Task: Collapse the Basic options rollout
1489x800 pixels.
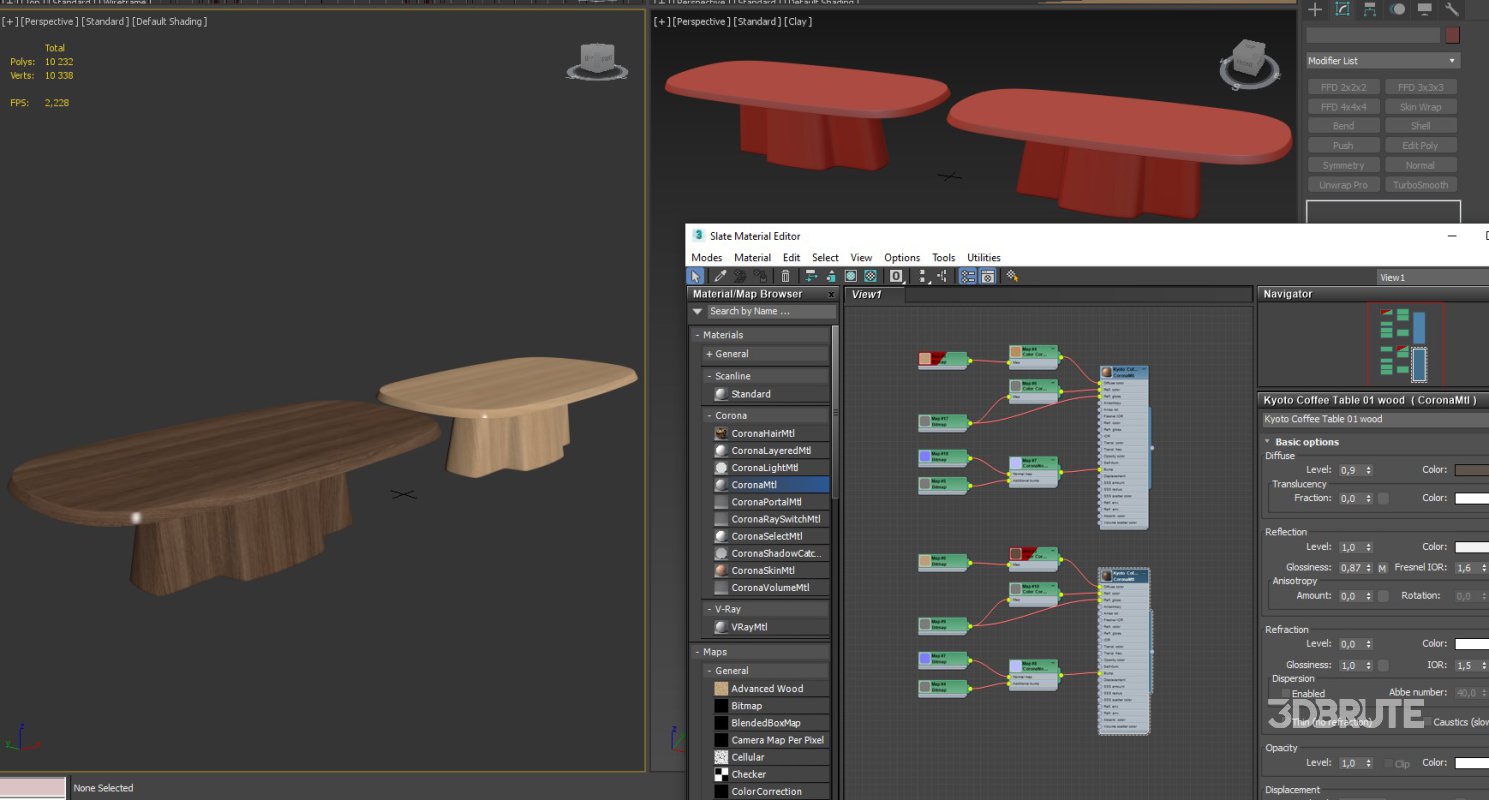Action: click(1306, 442)
